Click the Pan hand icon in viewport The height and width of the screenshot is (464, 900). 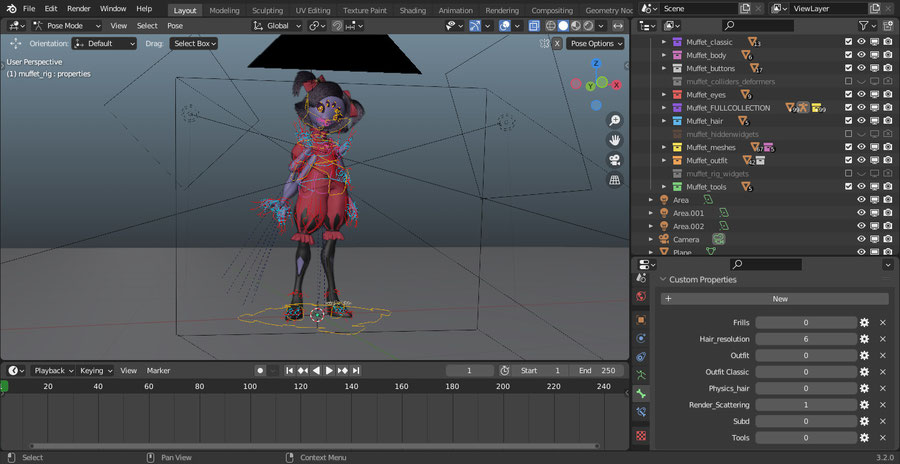click(x=615, y=140)
